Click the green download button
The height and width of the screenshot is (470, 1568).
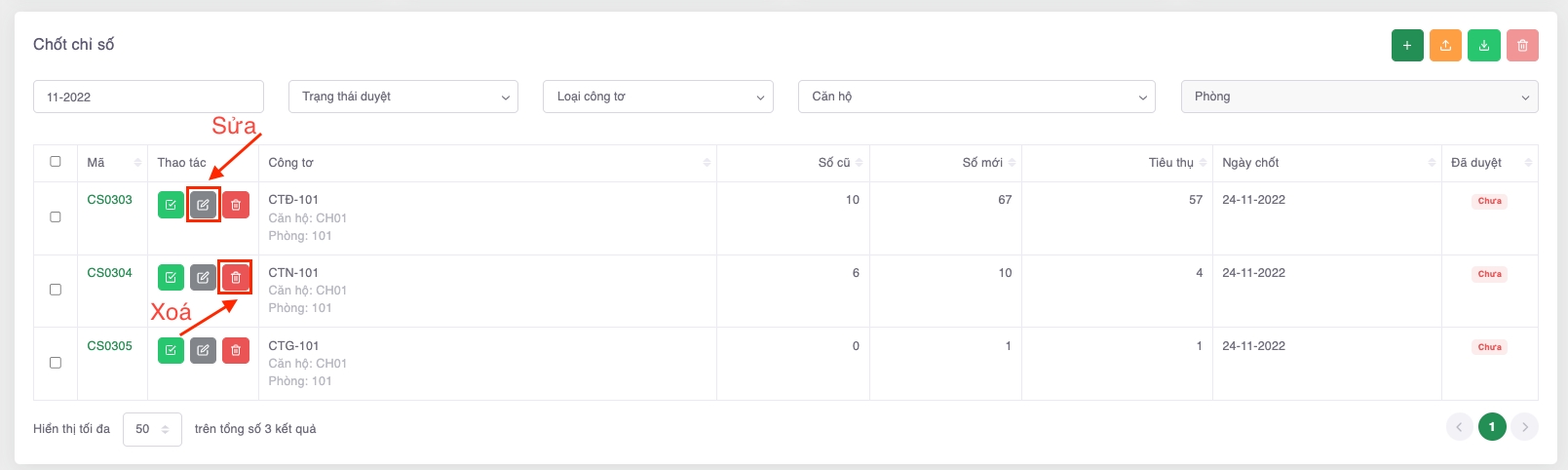point(1483,46)
